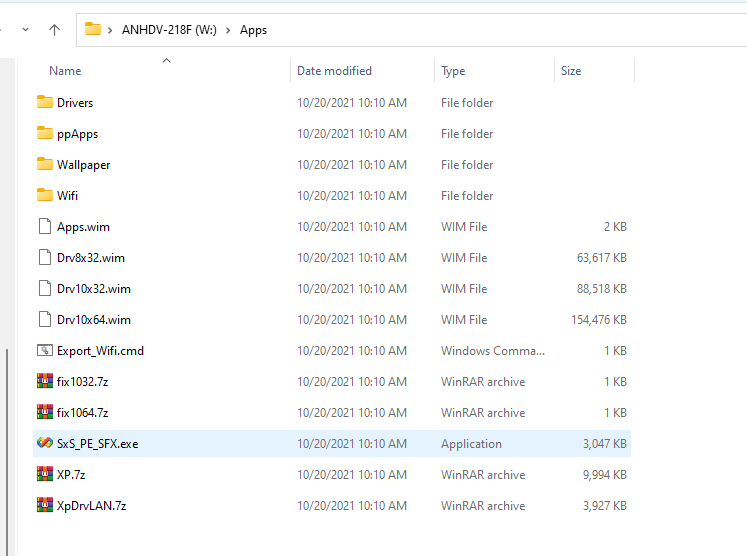This screenshot has width=747, height=556.
Task: Select the Drivers folder name
Action: (75, 102)
